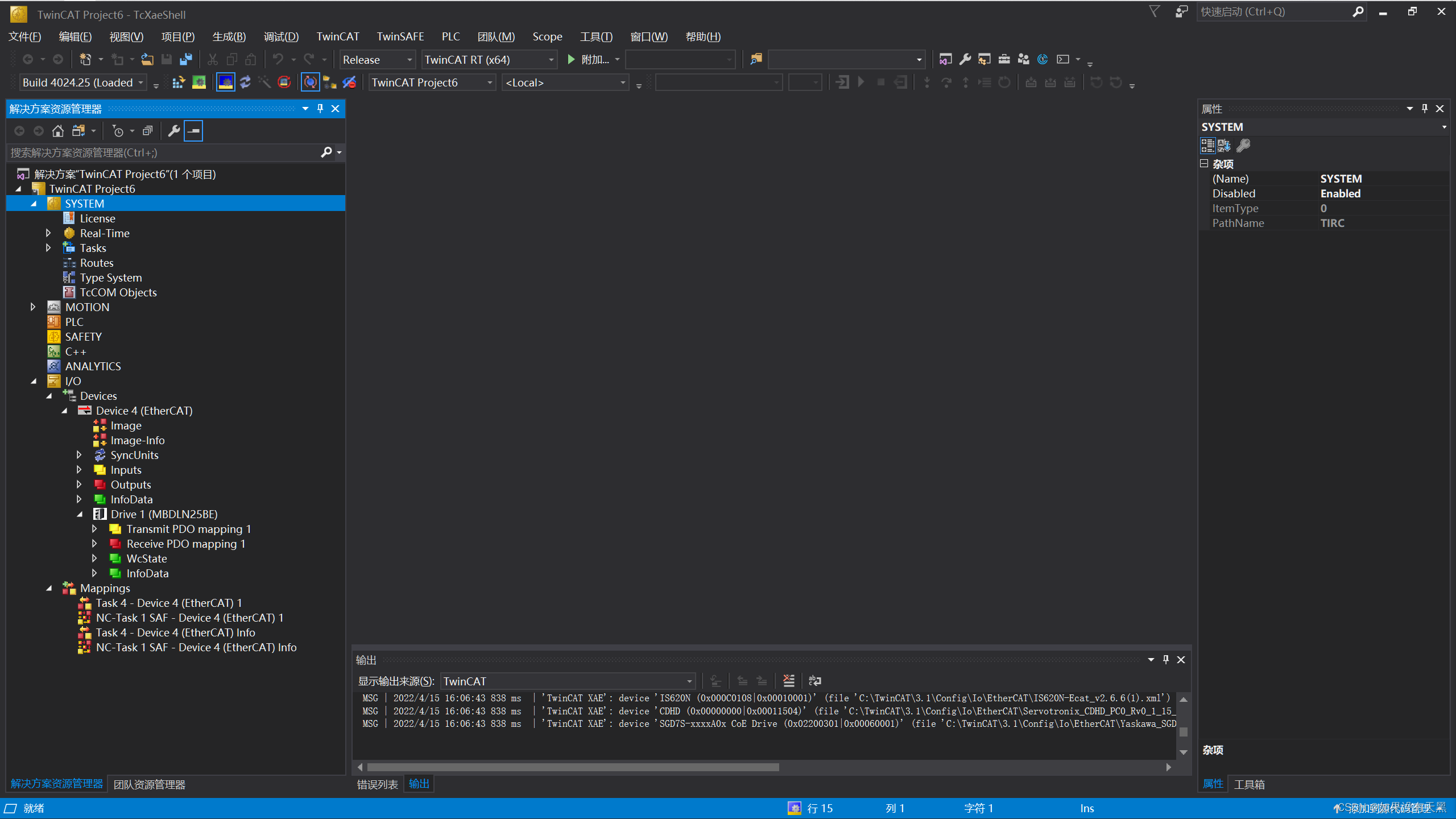Click Property Pages wrench icon in Properties panel
This screenshot has height=819, width=1456.
click(x=1243, y=146)
